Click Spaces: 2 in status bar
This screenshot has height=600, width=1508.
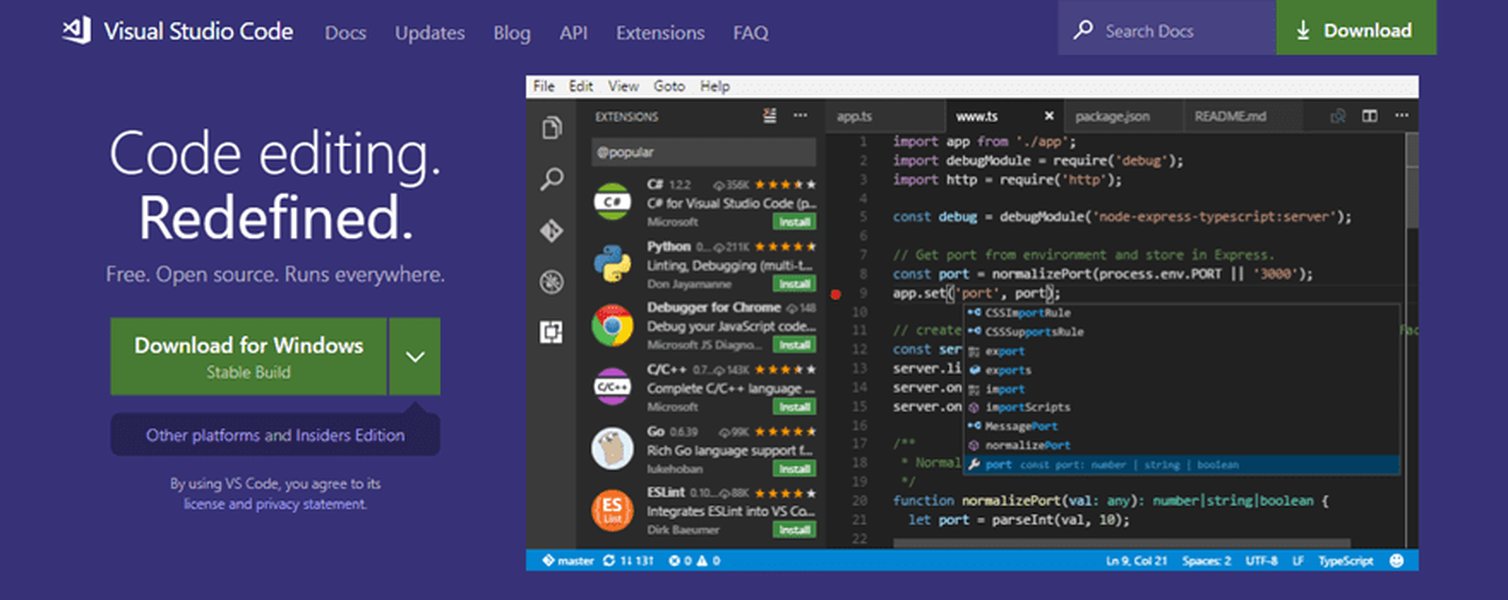(1206, 561)
